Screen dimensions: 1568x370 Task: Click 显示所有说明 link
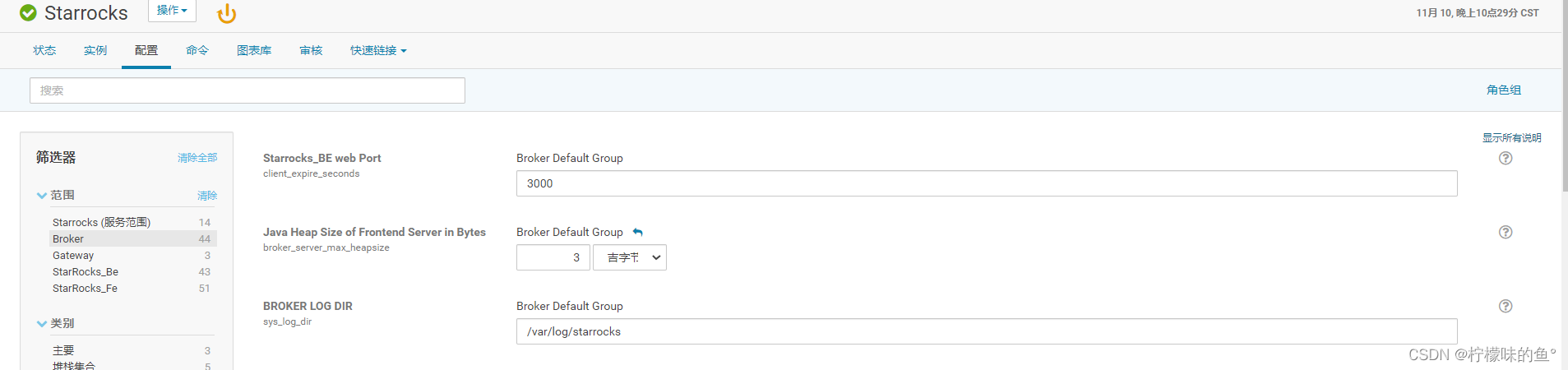click(x=1511, y=137)
